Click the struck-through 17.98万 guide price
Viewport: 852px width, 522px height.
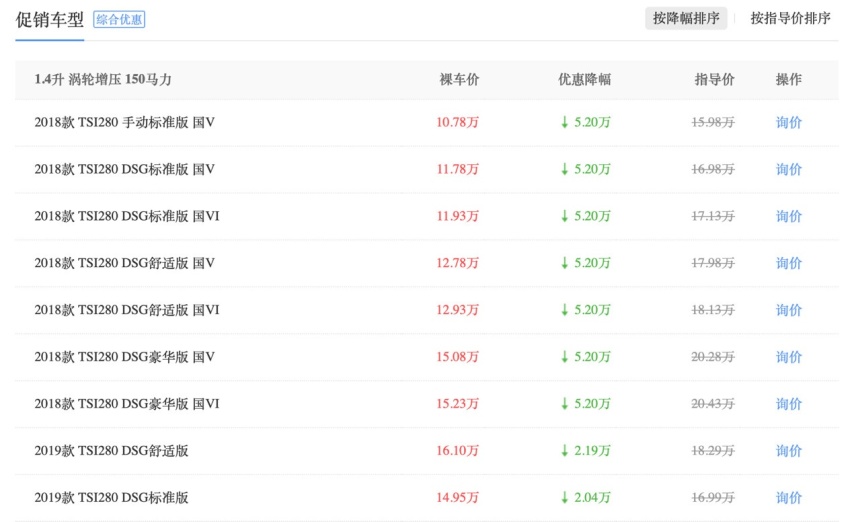click(712, 263)
